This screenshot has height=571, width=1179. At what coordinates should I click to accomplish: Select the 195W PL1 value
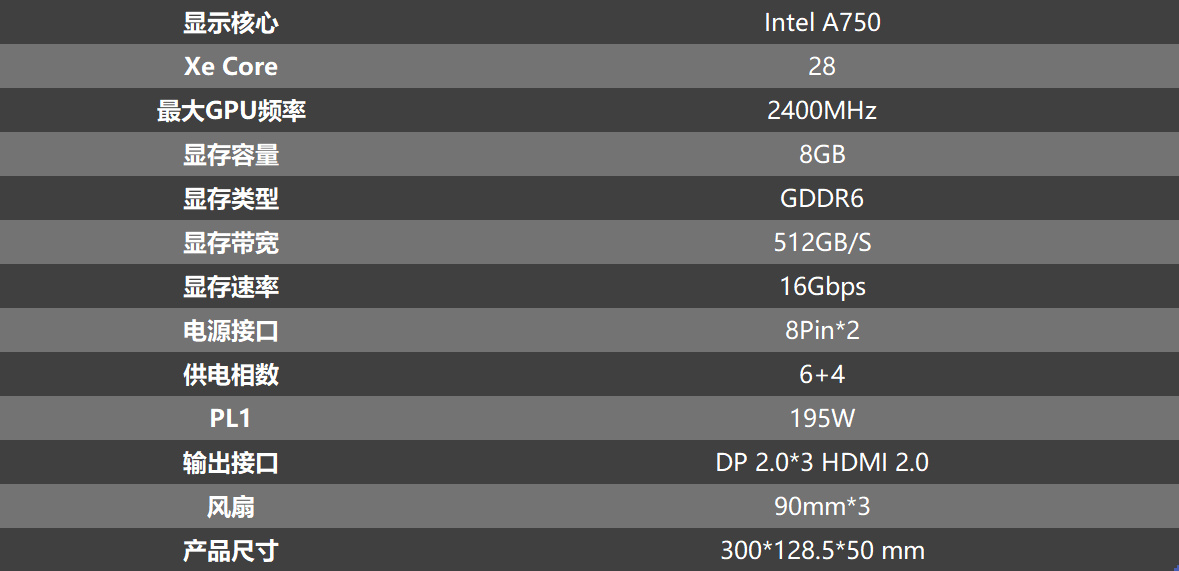[822, 418]
